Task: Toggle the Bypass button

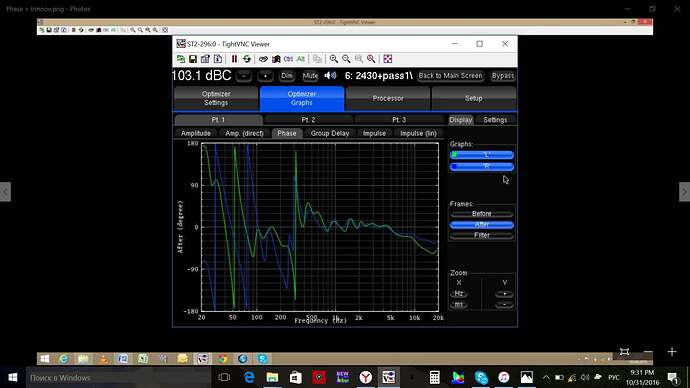Action: pyautogui.click(x=503, y=76)
